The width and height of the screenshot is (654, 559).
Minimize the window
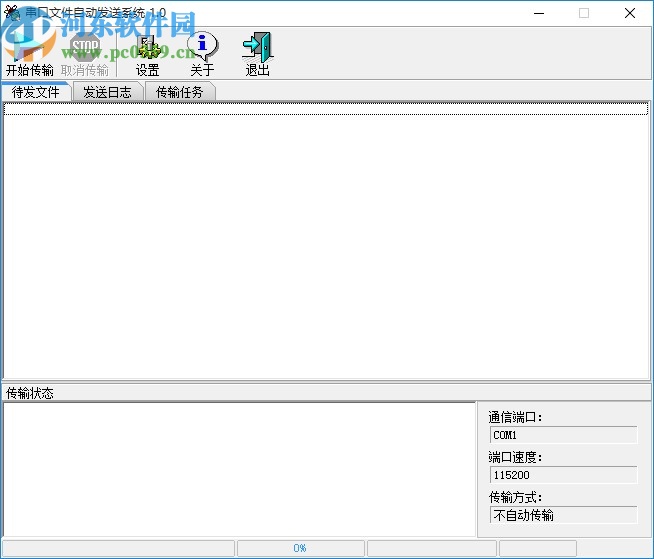[539, 13]
